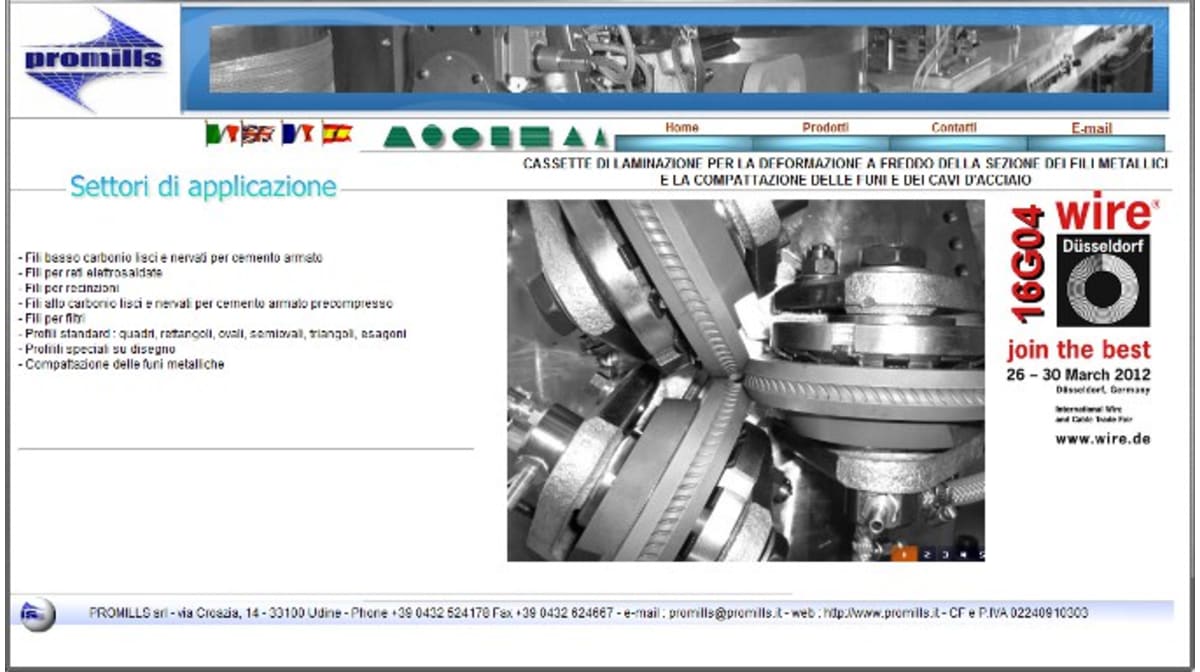Click 'Fili basso carbonio lisci e nervati' line

[x=170, y=258]
